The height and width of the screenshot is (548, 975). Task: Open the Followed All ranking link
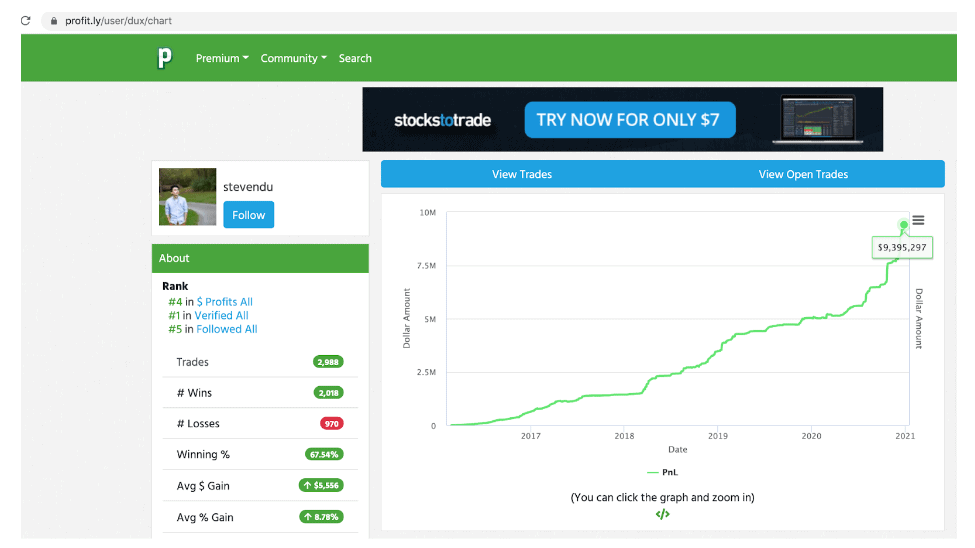pyautogui.click(x=226, y=329)
